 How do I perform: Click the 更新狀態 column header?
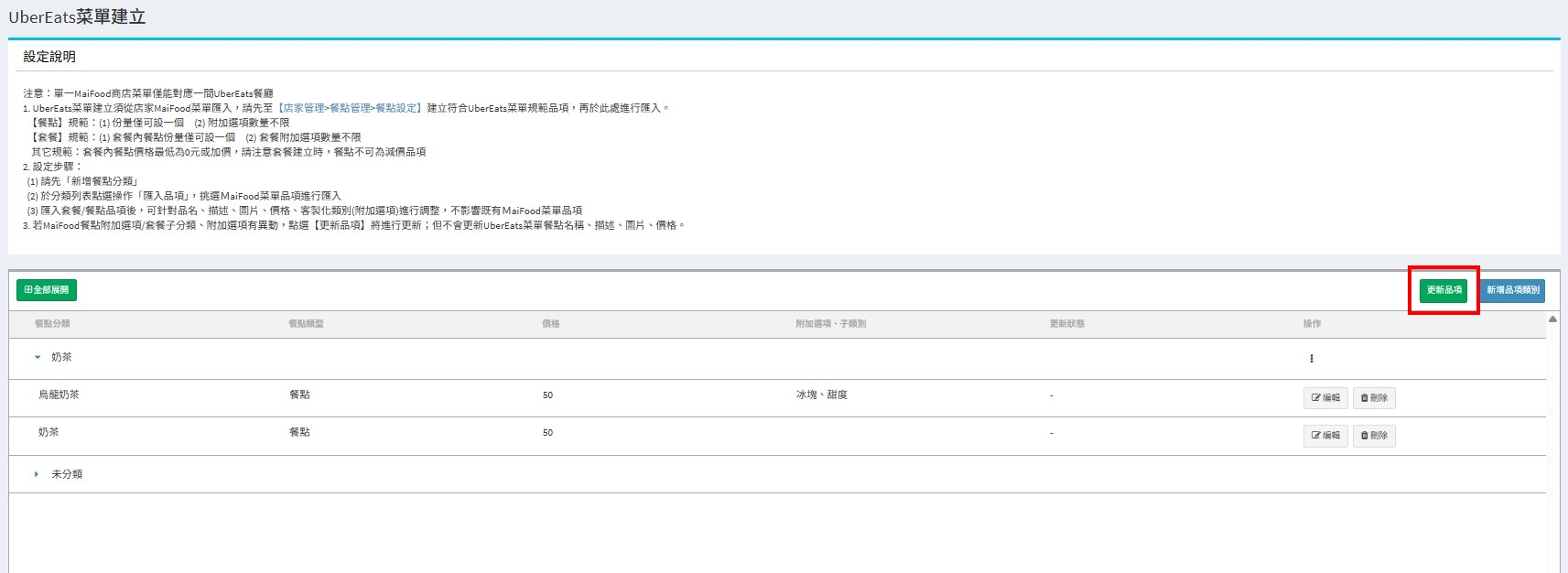point(1066,324)
